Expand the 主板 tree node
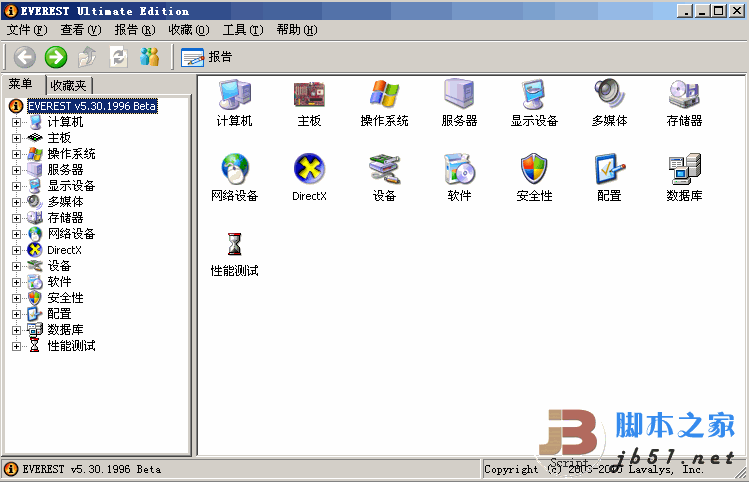This screenshot has height=482, width=749. 16,139
